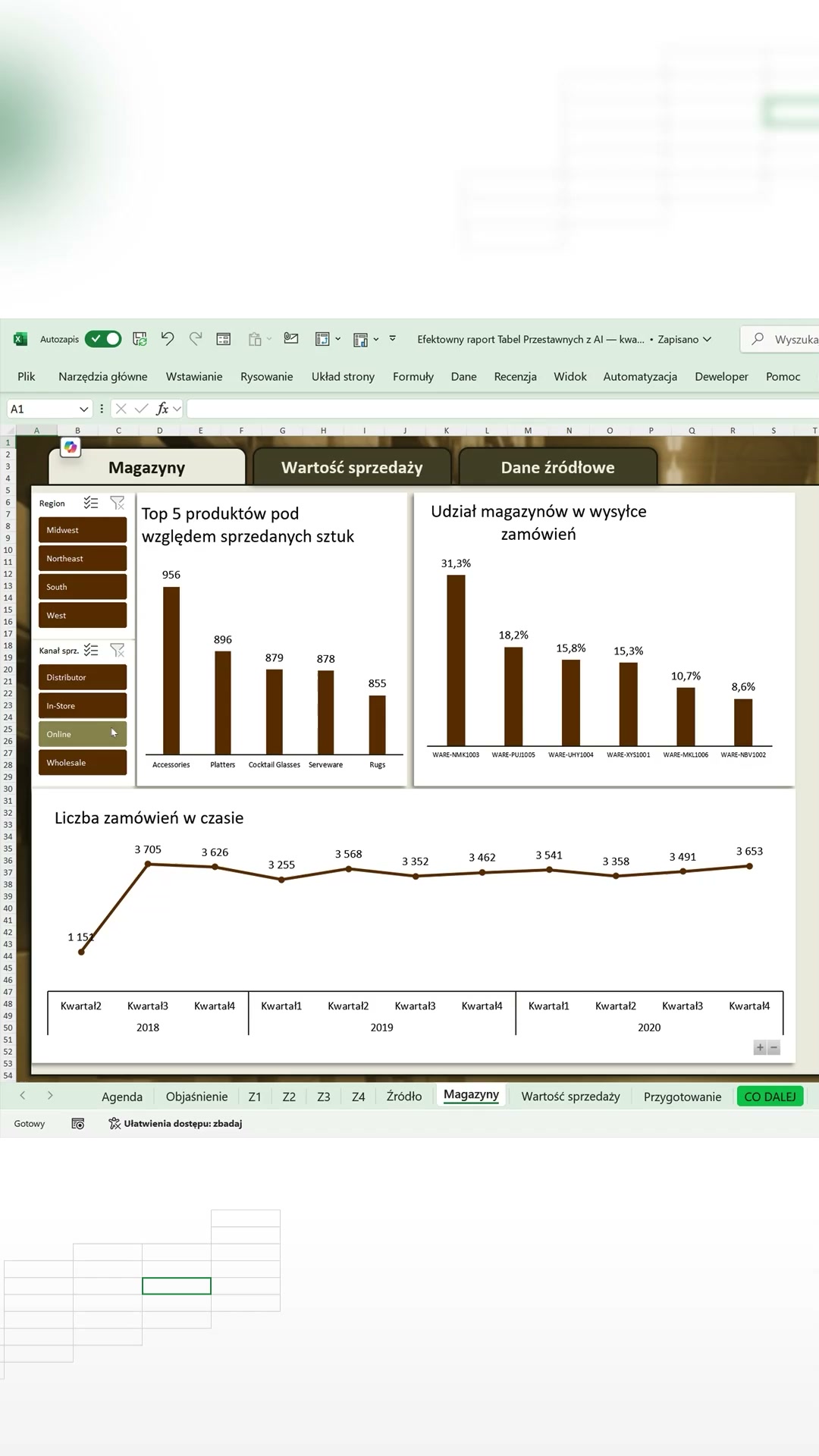Select the Accessories bar with value 956
Screen dimensions: 819x1456
tap(171, 670)
